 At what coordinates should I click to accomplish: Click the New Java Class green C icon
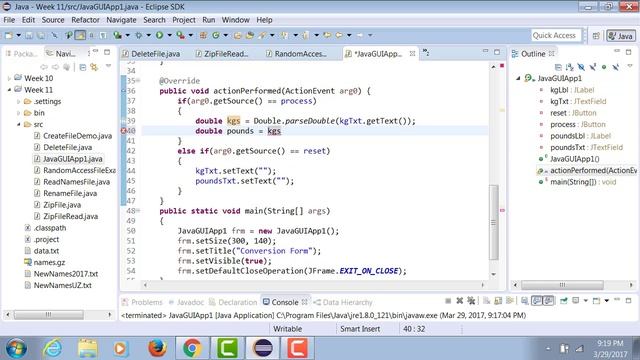216,36
